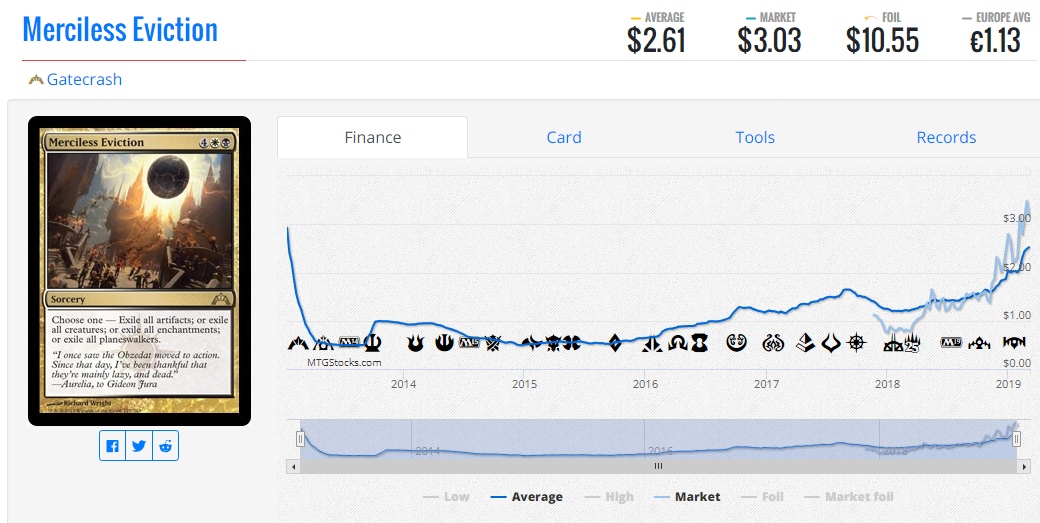The width and height of the screenshot is (1040, 523).
Task: Click the left range handle of the navigator
Action: pyautogui.click(x=300, y=438)
